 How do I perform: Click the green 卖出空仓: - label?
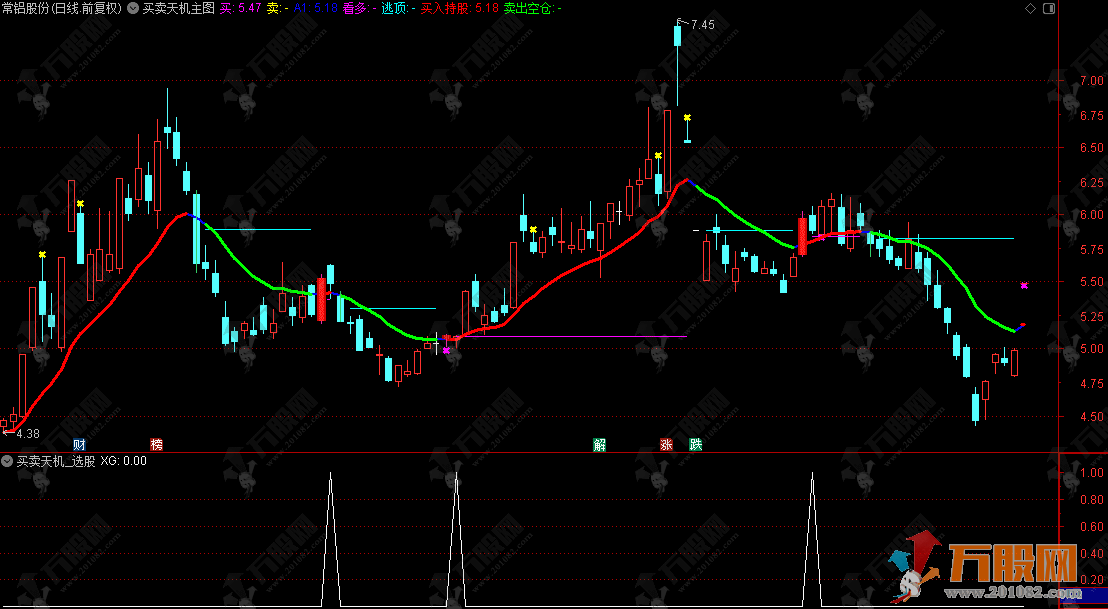[533, 8]
